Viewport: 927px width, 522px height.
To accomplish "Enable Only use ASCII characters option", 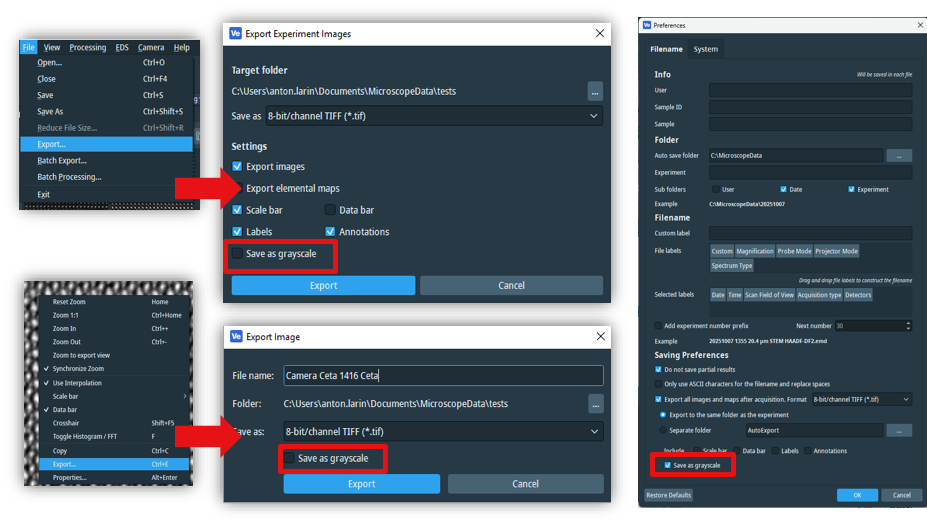I will pyautogui.click(x=658, y=384).
